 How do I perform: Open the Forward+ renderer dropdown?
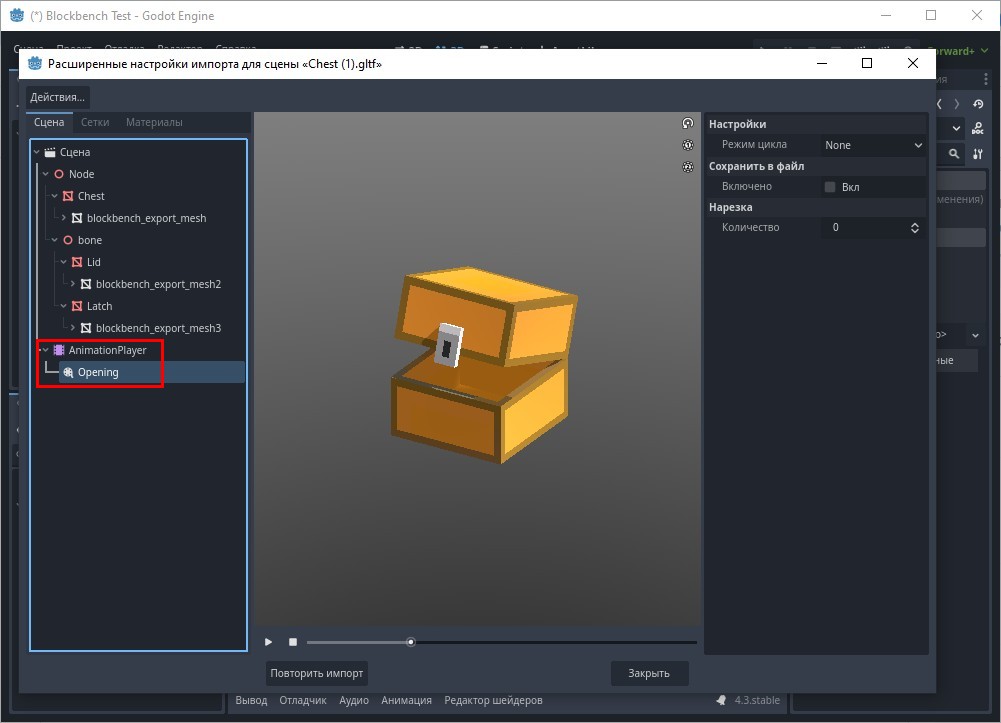(961, 51)
